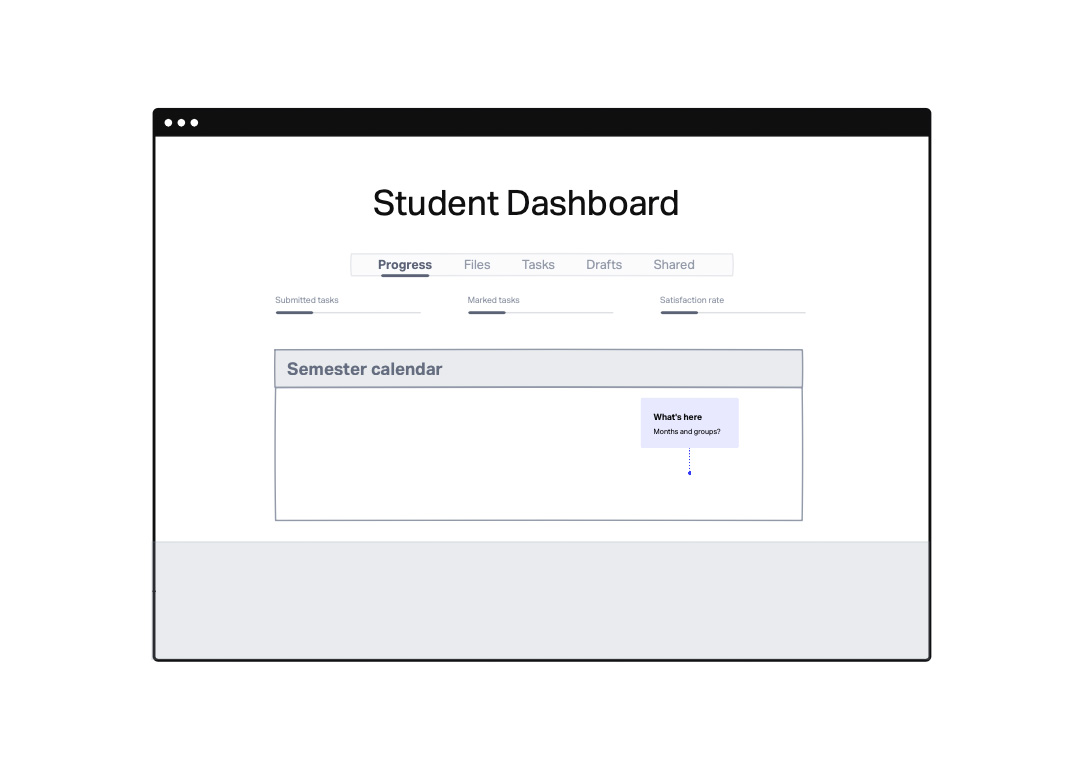
Task: Go to the Drafts tab
Action: coord(604,265)
